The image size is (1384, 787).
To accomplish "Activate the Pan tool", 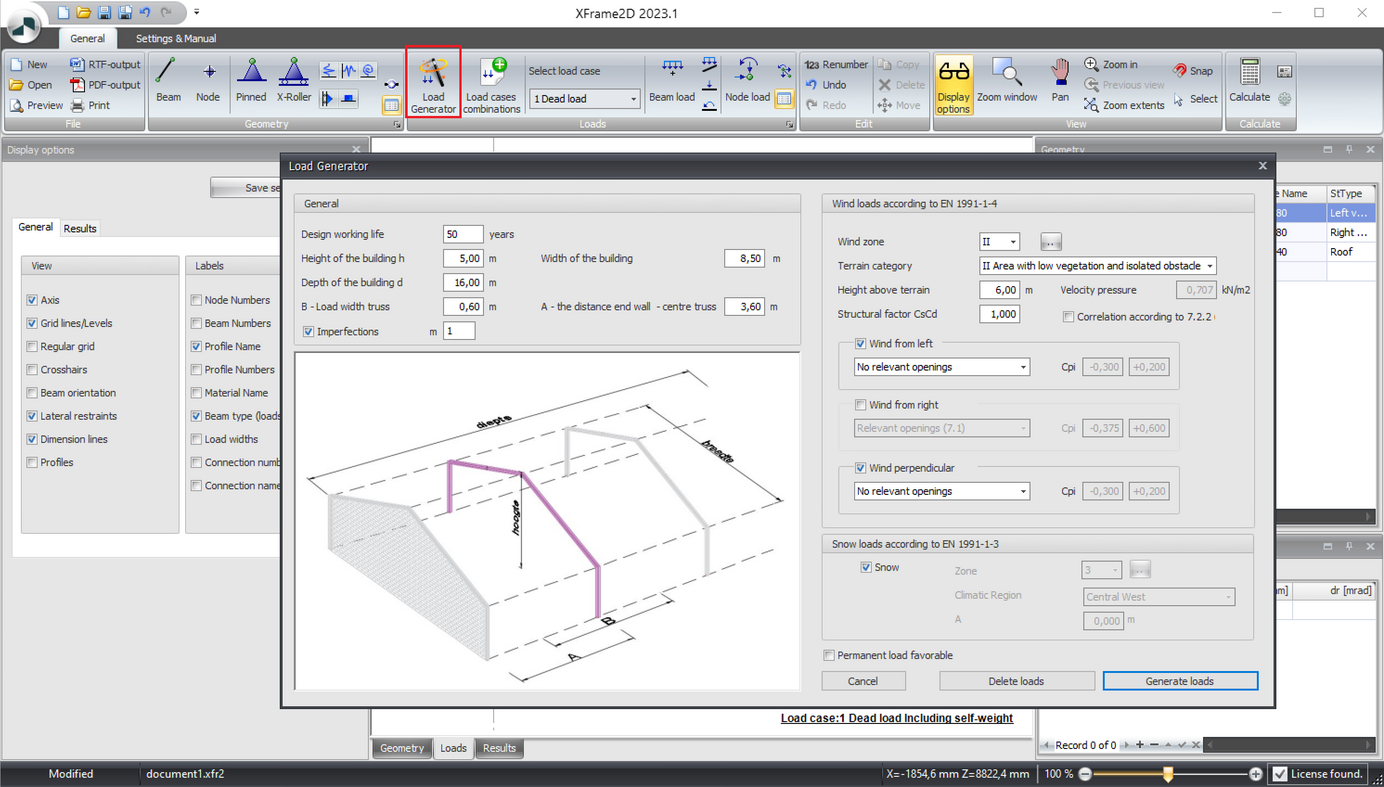I will pyautogui.click(x=1057, y=80).
